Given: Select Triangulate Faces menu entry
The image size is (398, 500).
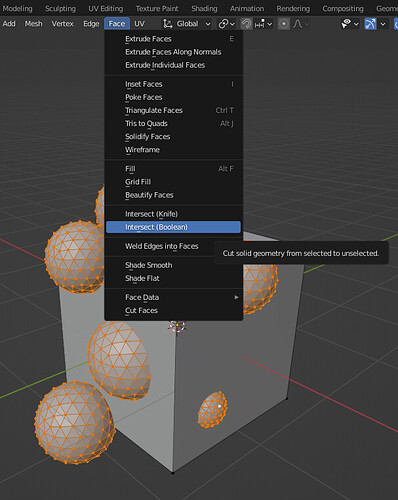Looking at the screenshot, I should [173, 110].
